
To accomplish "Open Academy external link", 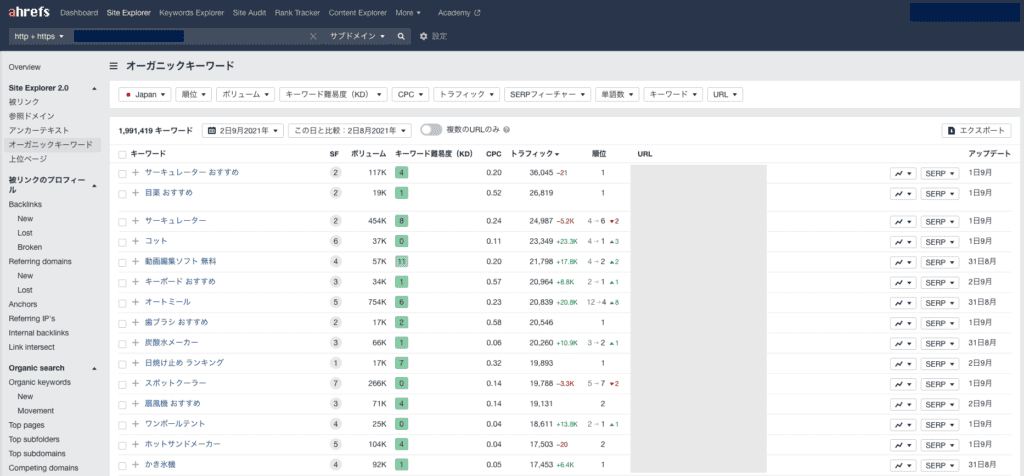I will coord(459,12).
